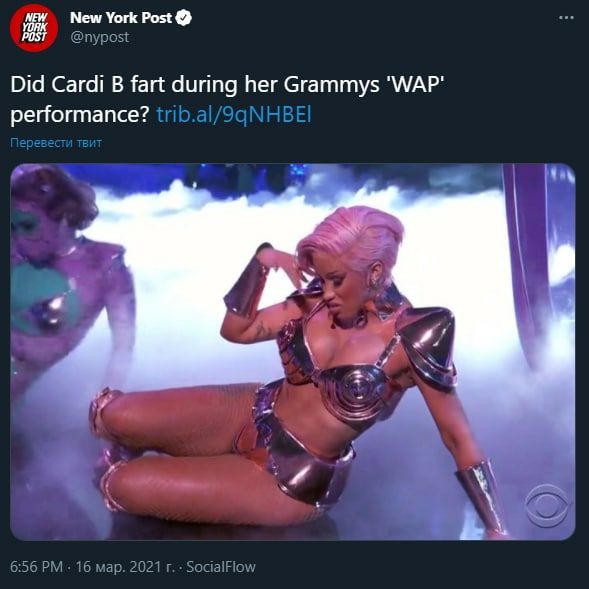Click the word Grammys in the tweet
This screenshot has width=589, height=589.
pyautogui.click(x=331, y=85)
